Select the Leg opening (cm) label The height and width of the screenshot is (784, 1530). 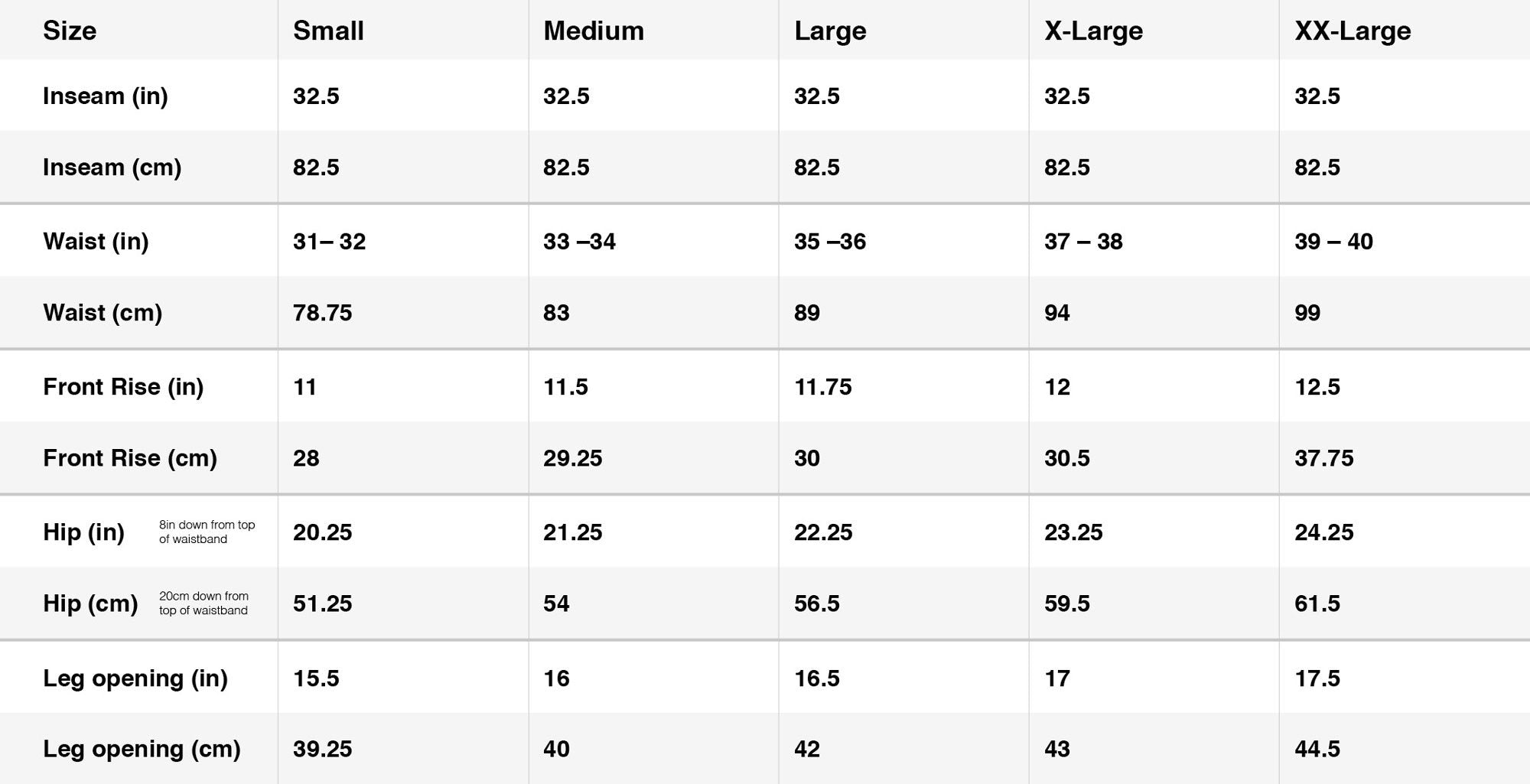coord(142,749)
